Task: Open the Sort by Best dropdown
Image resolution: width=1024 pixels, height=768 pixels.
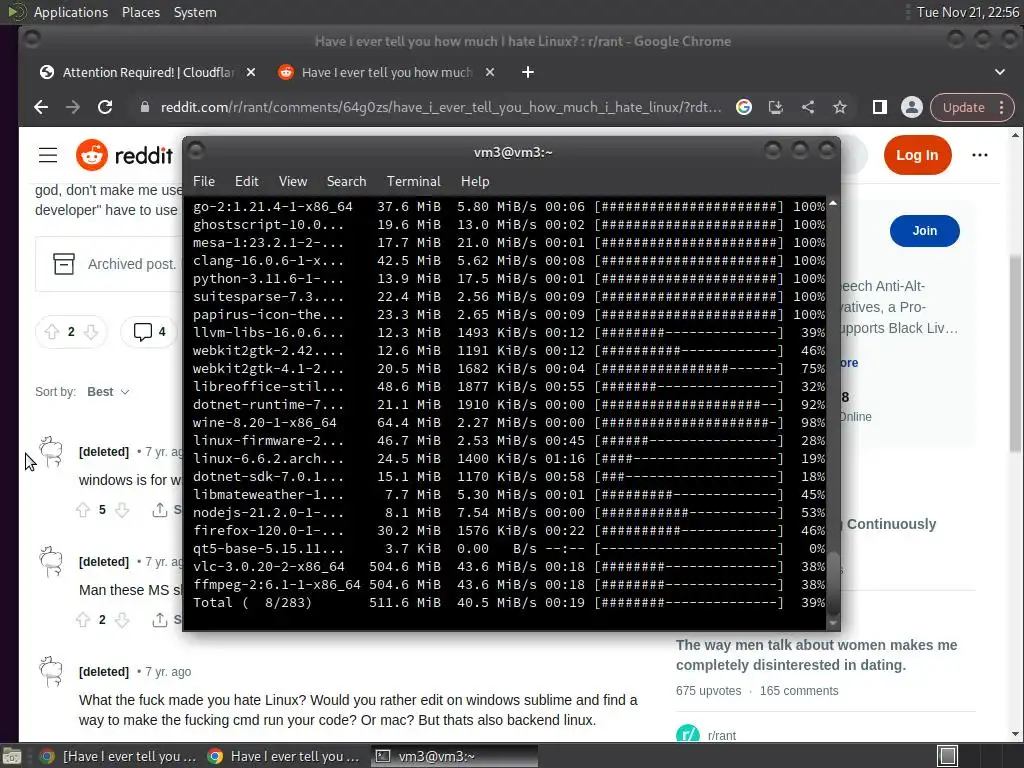Action: [x=108, y=392]
